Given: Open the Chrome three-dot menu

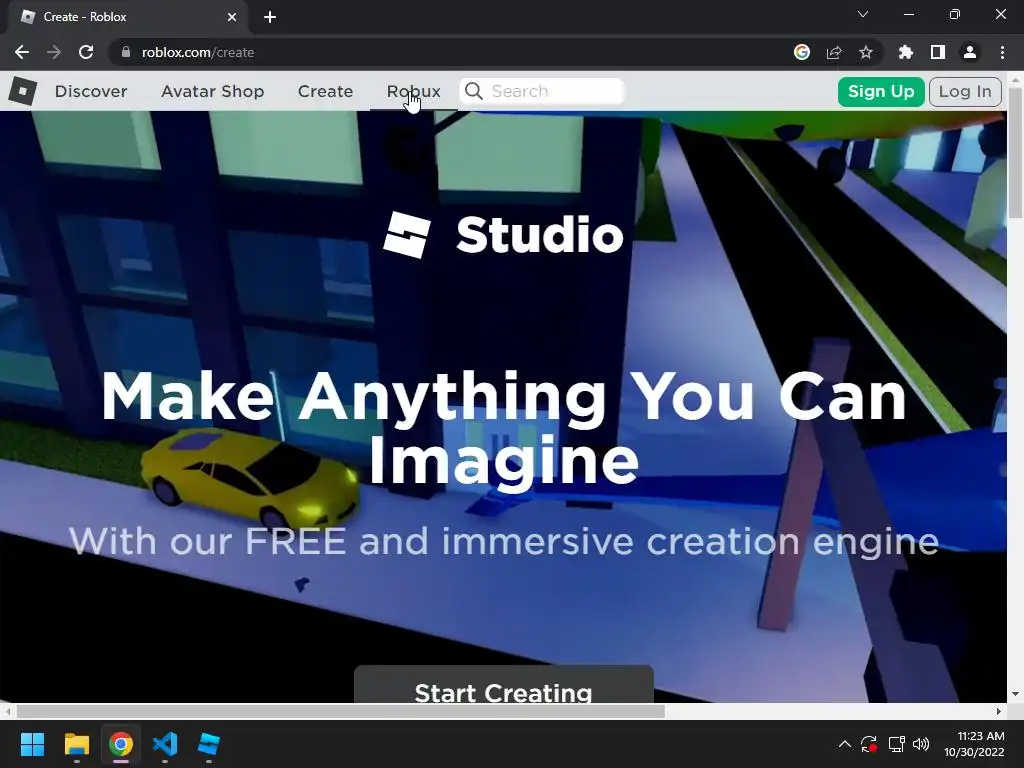Looking at the screenshot, I should [x=1002, y=52].
